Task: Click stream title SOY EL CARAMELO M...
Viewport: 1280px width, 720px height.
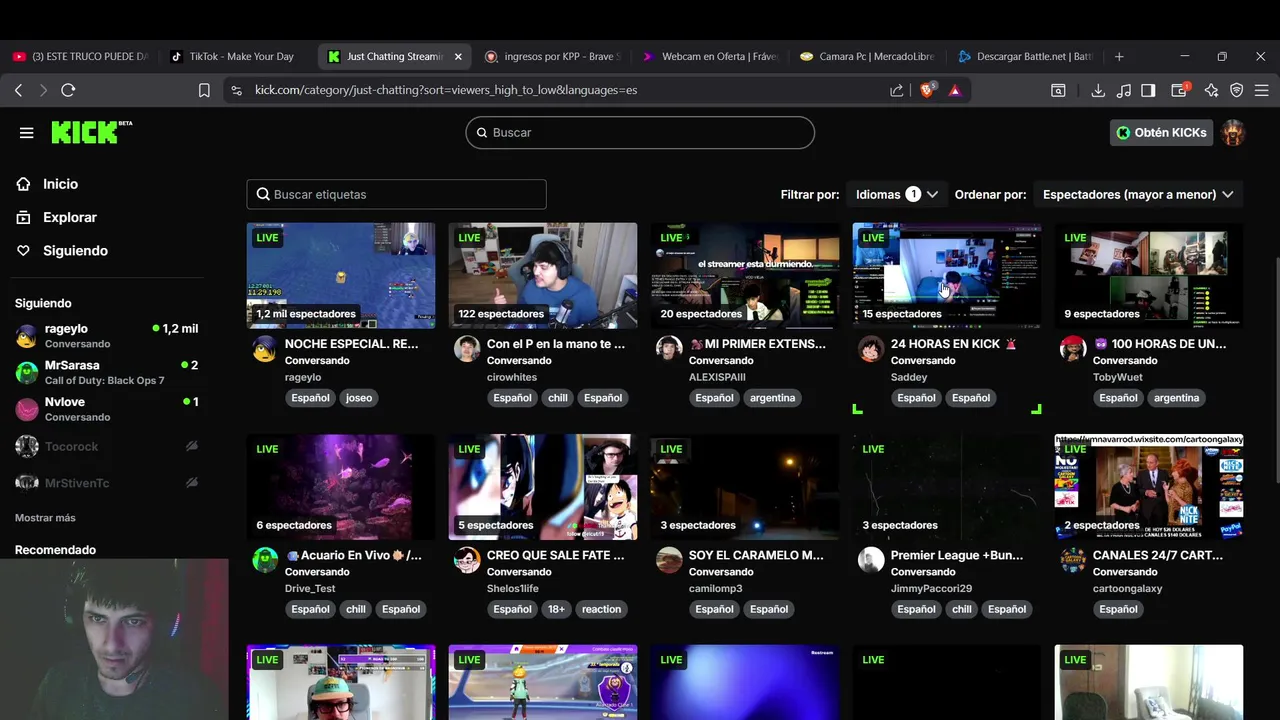Action: click(x=756, y=555)
